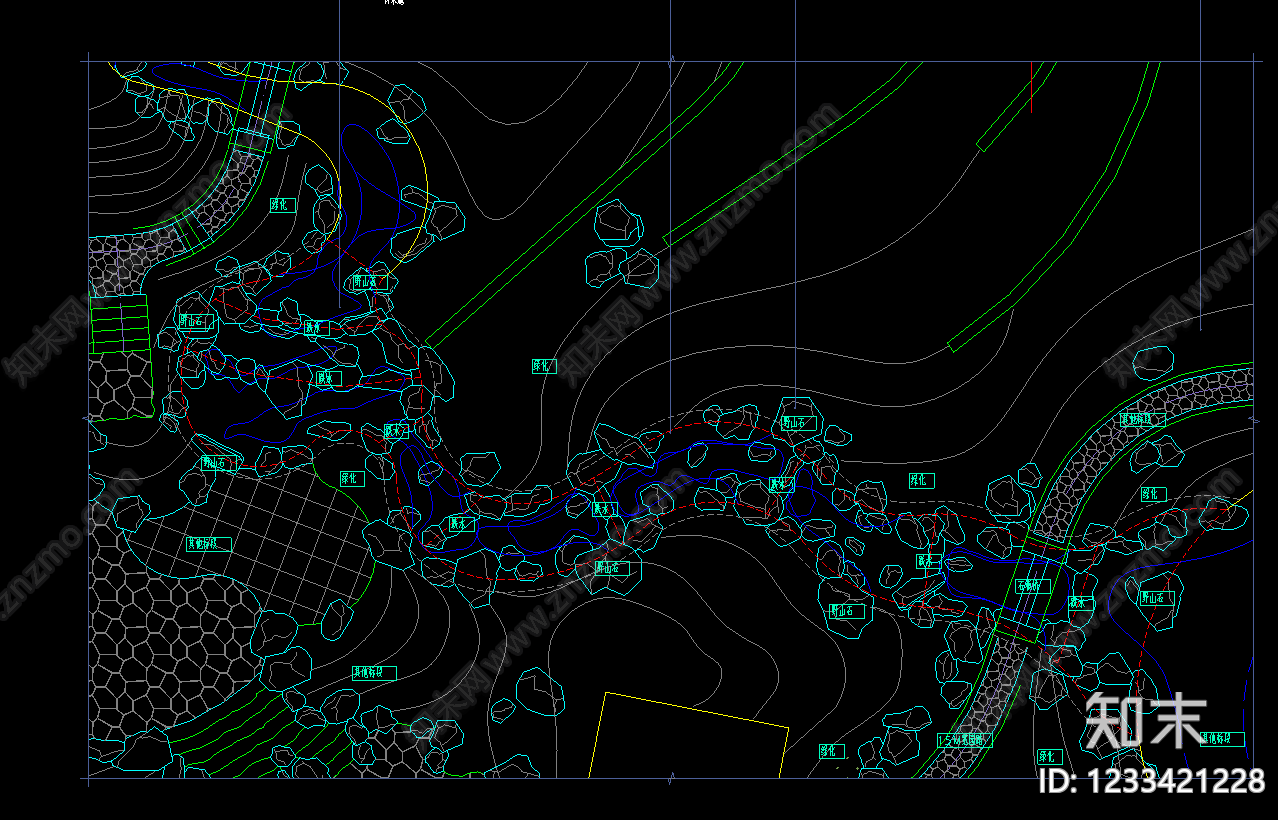Viewport: 1278px width, 820px height.
Task: Click the label on the stone bridge
Action: tap(1034, 586)
